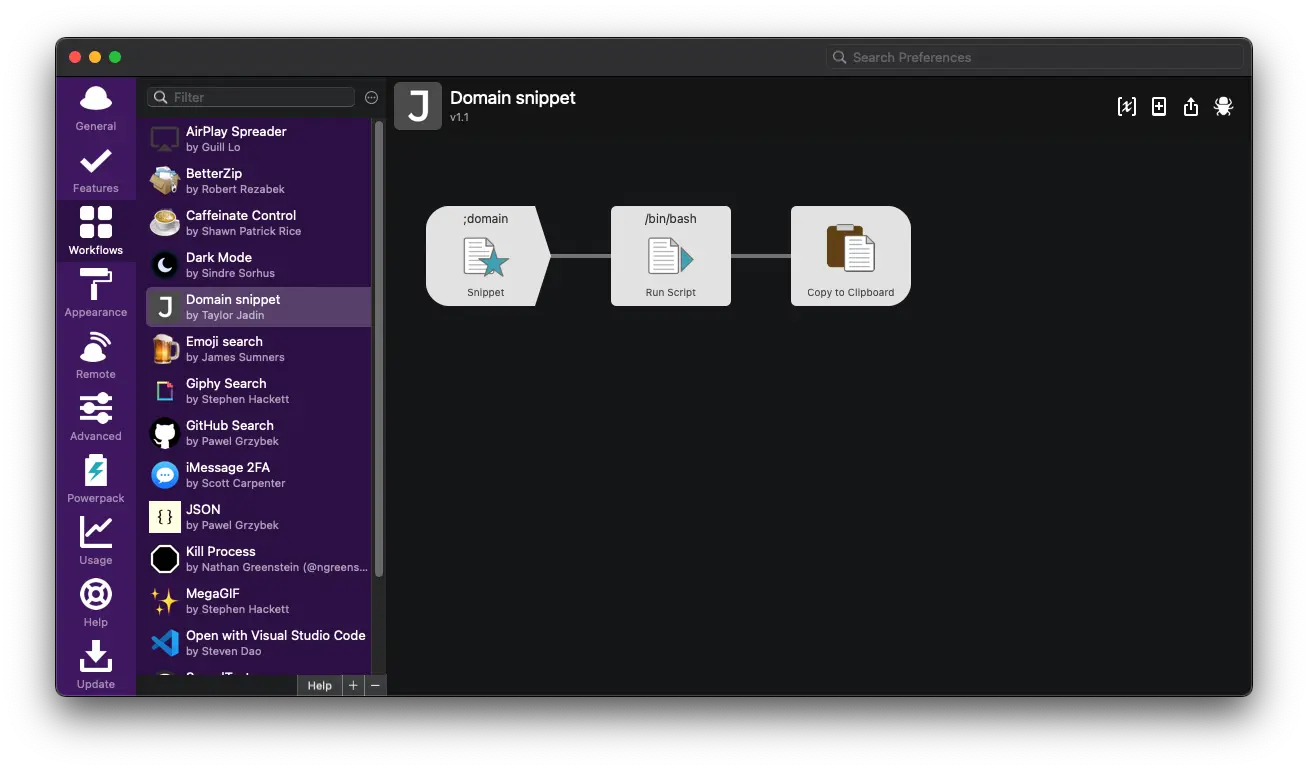Open the Update download icon

point(96,656)
